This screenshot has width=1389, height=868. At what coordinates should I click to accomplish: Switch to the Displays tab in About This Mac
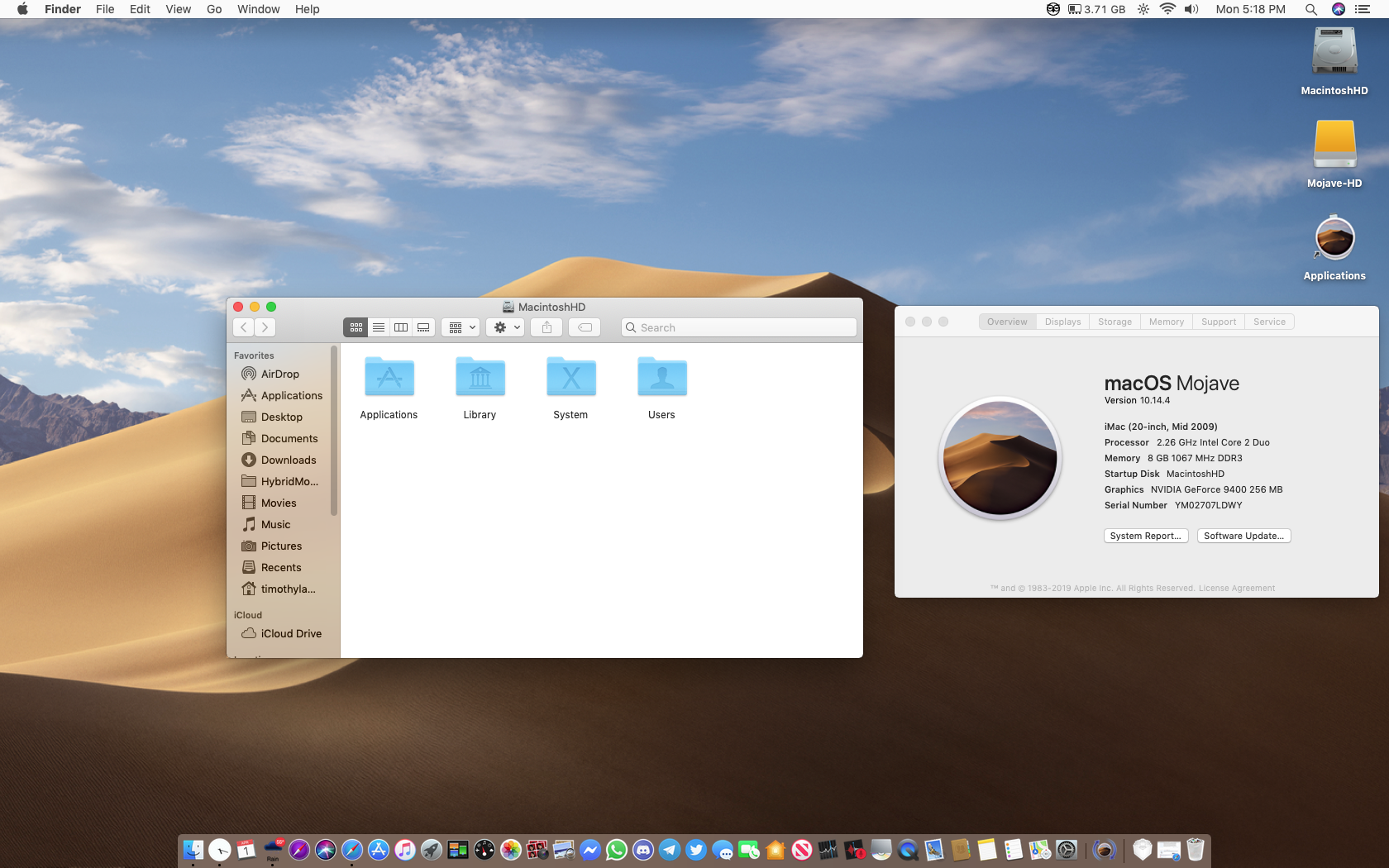pyautogui.click(x=1062, y=322)
